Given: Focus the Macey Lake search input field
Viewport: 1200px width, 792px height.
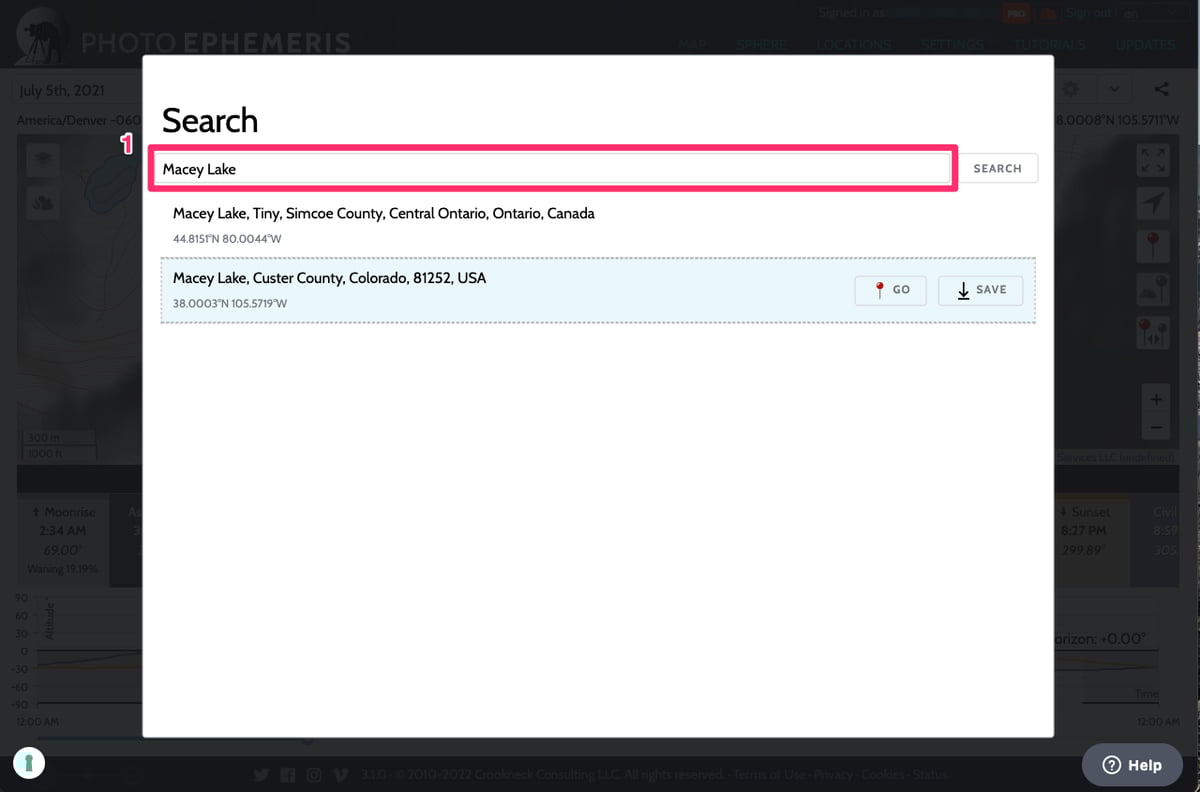Looking at the screenshot, I should (550, 169).
